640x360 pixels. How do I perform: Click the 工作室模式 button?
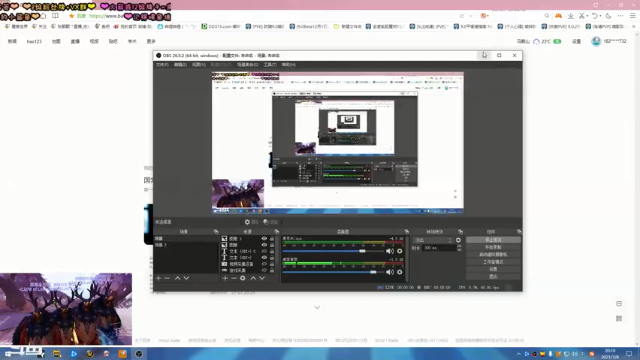click(493, 262)
